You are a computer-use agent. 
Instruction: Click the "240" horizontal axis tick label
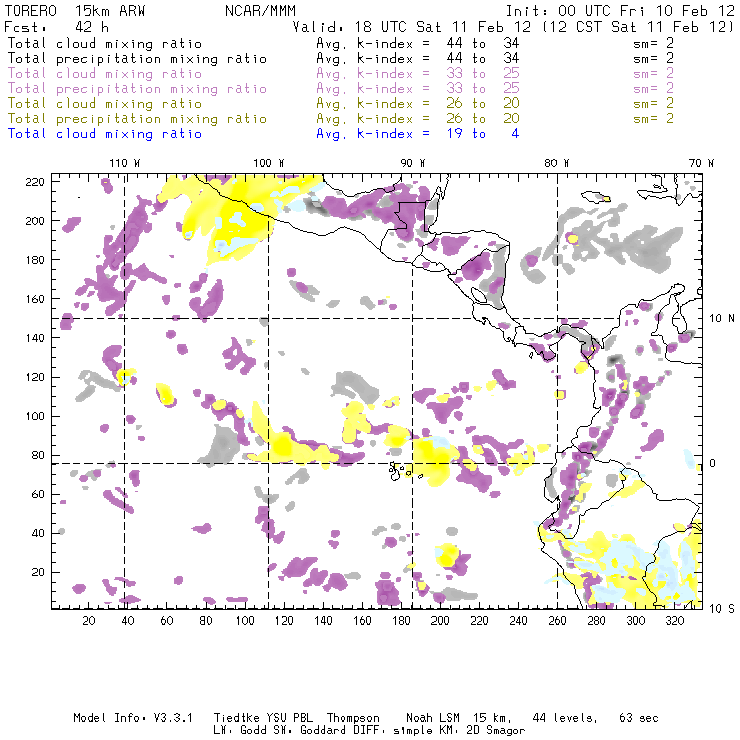pyautogui.click(x=518, y=621)
